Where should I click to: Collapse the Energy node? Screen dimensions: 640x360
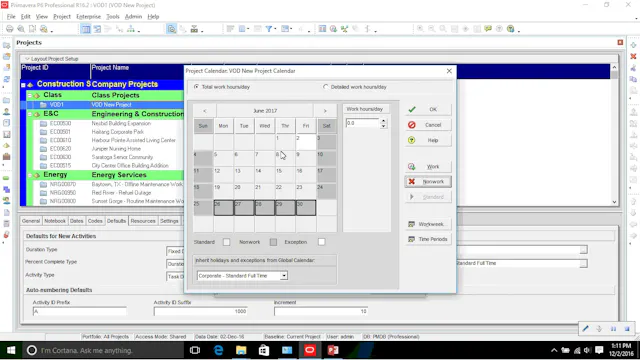[x=30, y=175]
